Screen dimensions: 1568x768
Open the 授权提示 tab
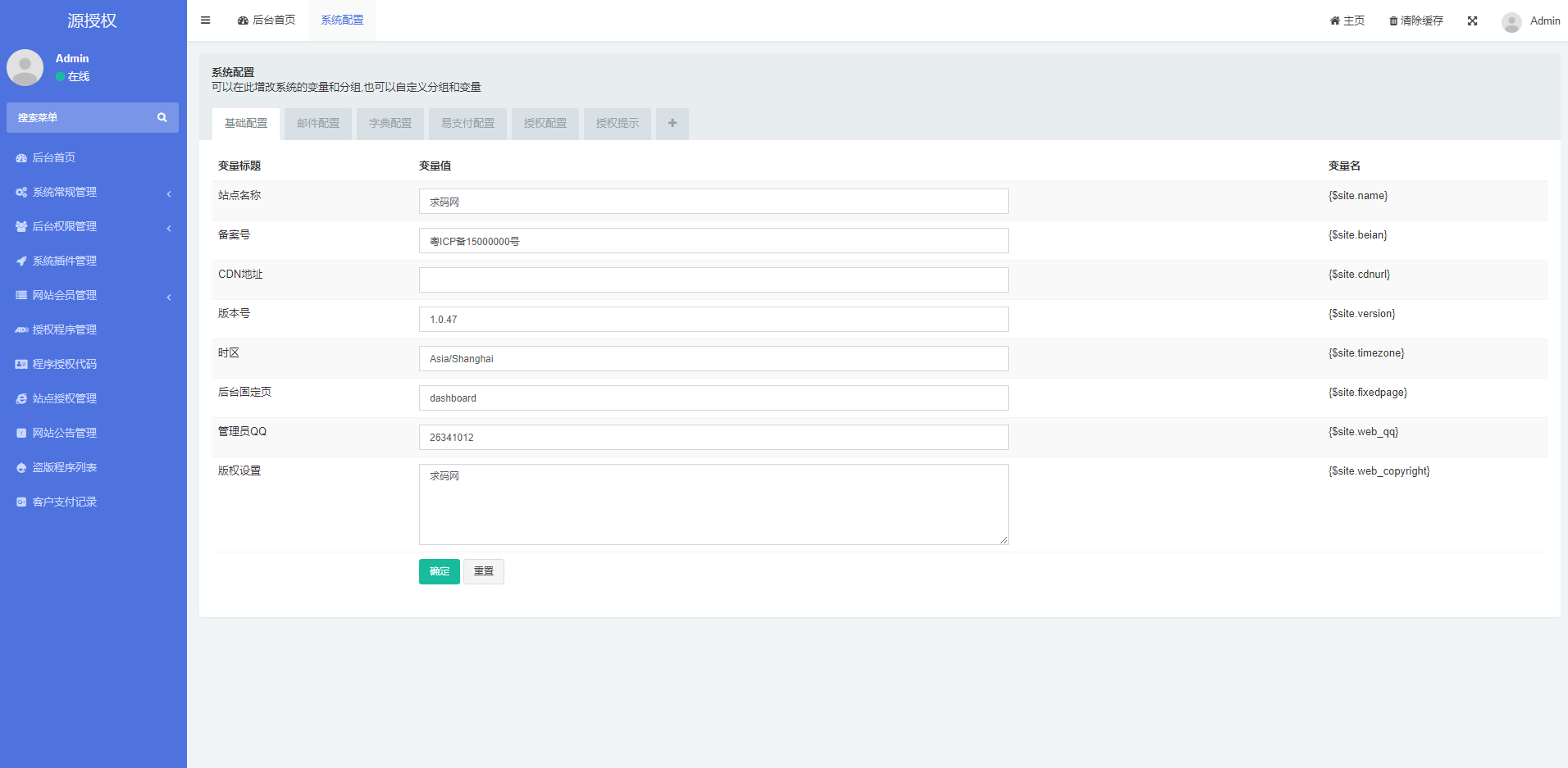617,124
